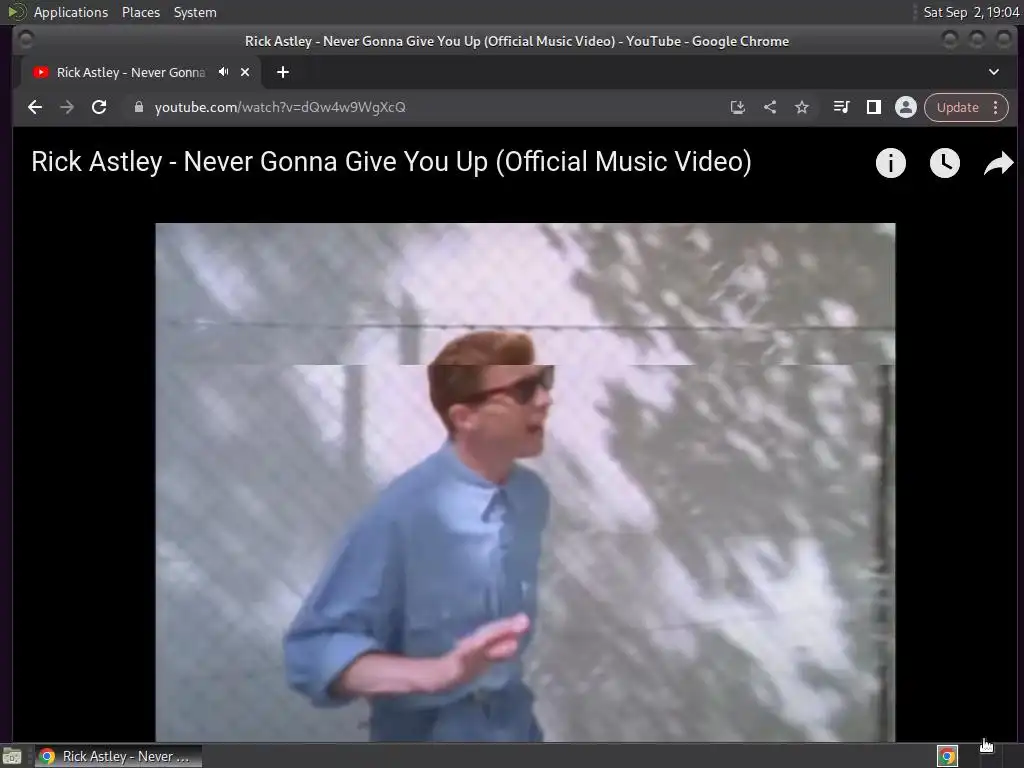Image resolution: width=1024 pixels, height=768 pixels.
Task: Click the clock date Sat Sep 2
Action: (970, 12)
